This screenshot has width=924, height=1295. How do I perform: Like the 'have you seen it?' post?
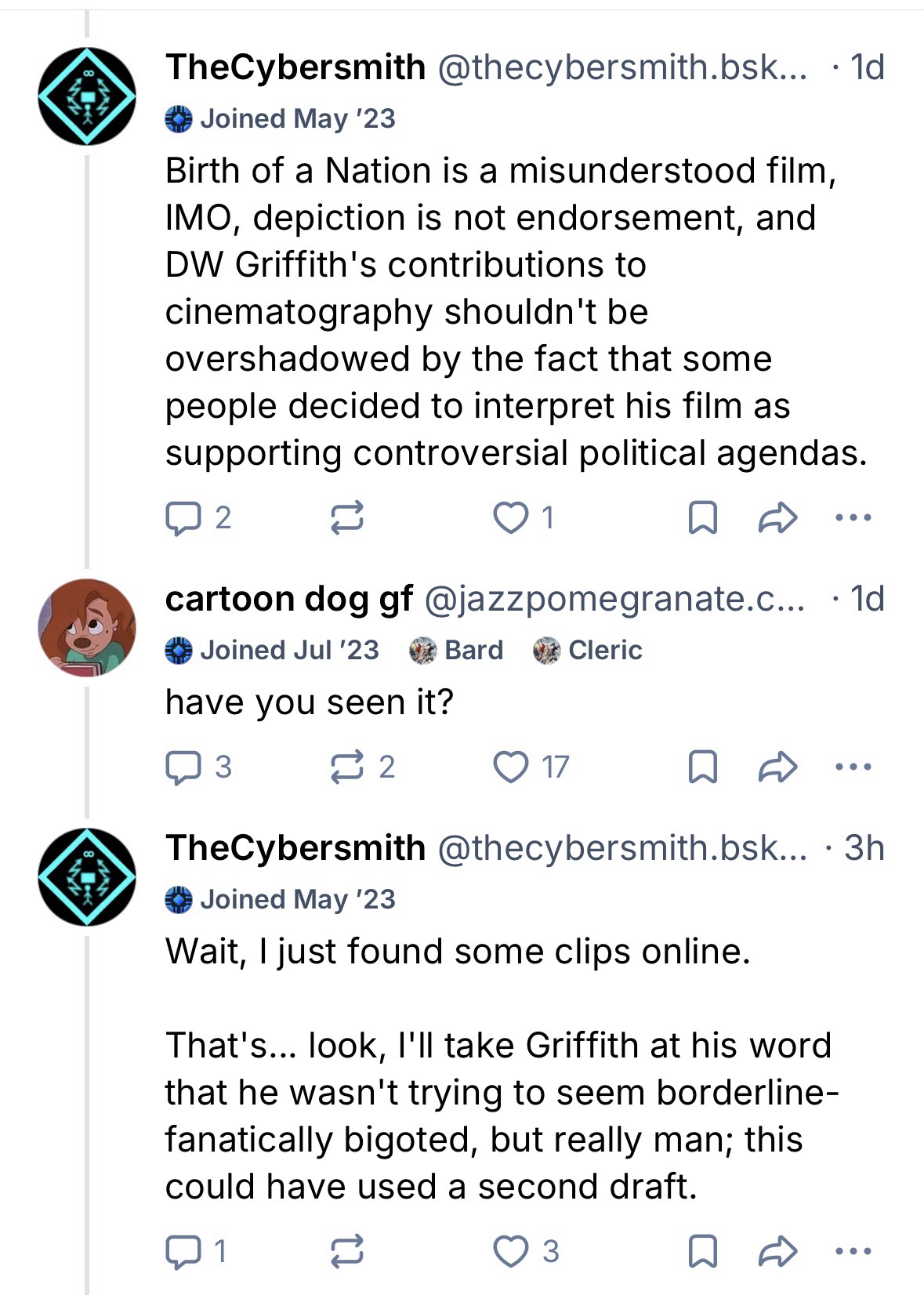coord(511,767)
